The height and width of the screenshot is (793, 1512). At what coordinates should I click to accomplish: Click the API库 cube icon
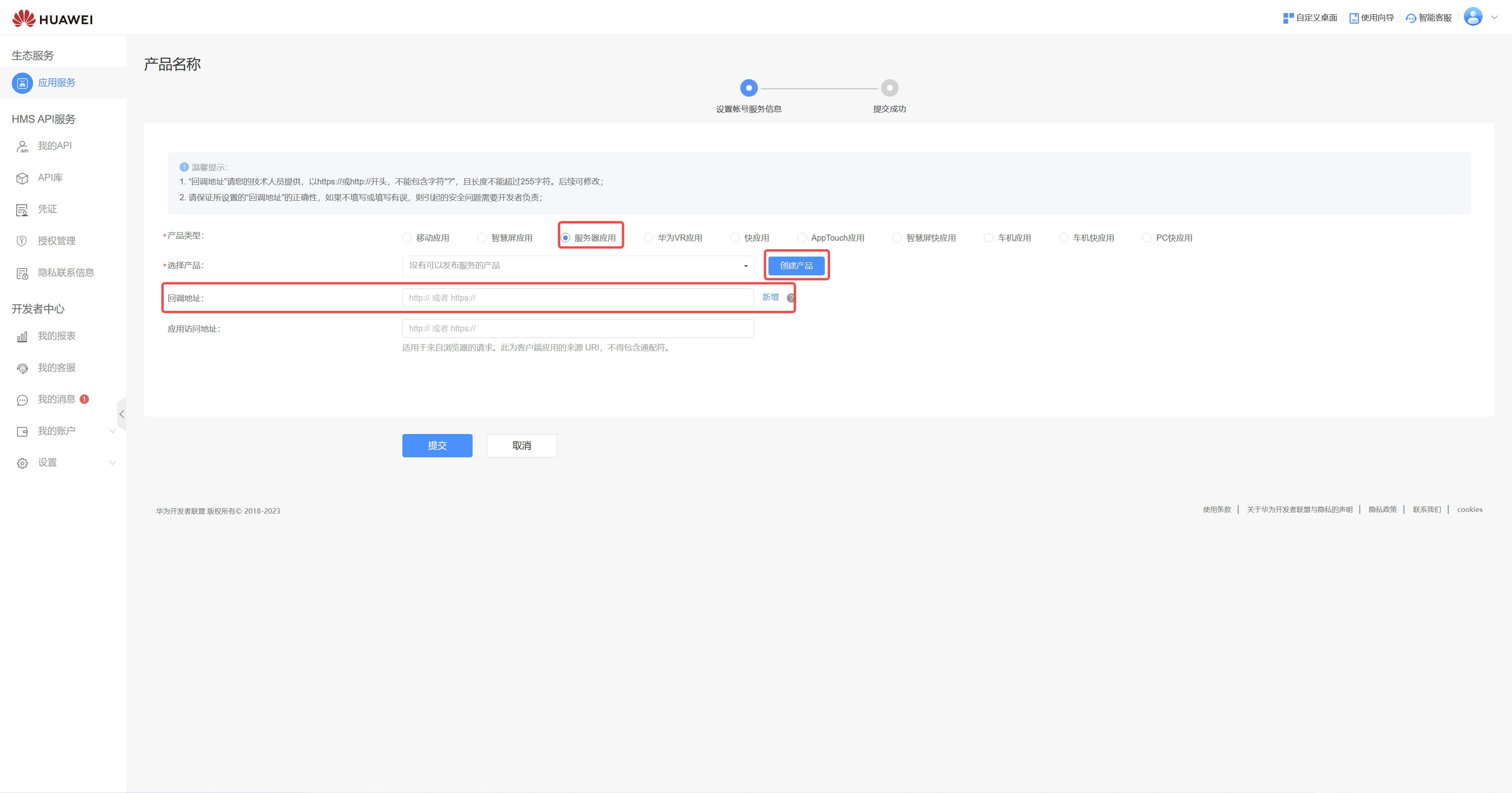[22, 178]
